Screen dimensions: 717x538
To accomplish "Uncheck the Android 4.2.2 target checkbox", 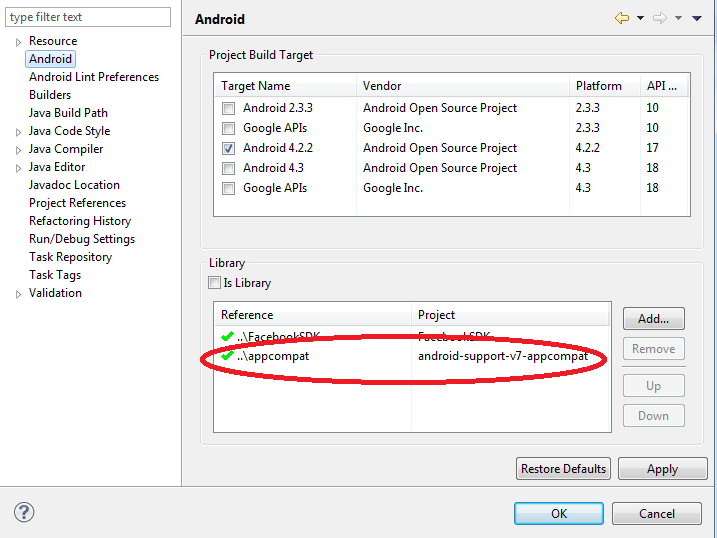I will (228, 149).
